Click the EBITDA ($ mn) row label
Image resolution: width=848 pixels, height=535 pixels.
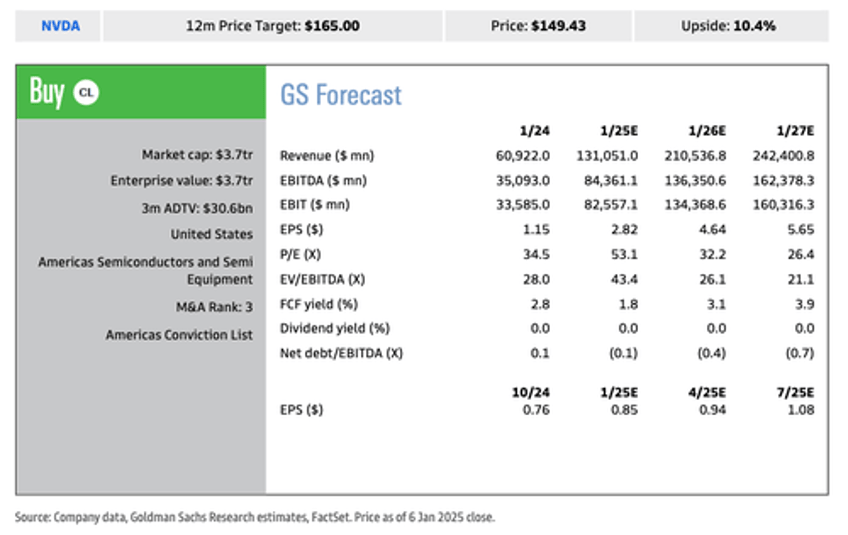tap(323, 181)
